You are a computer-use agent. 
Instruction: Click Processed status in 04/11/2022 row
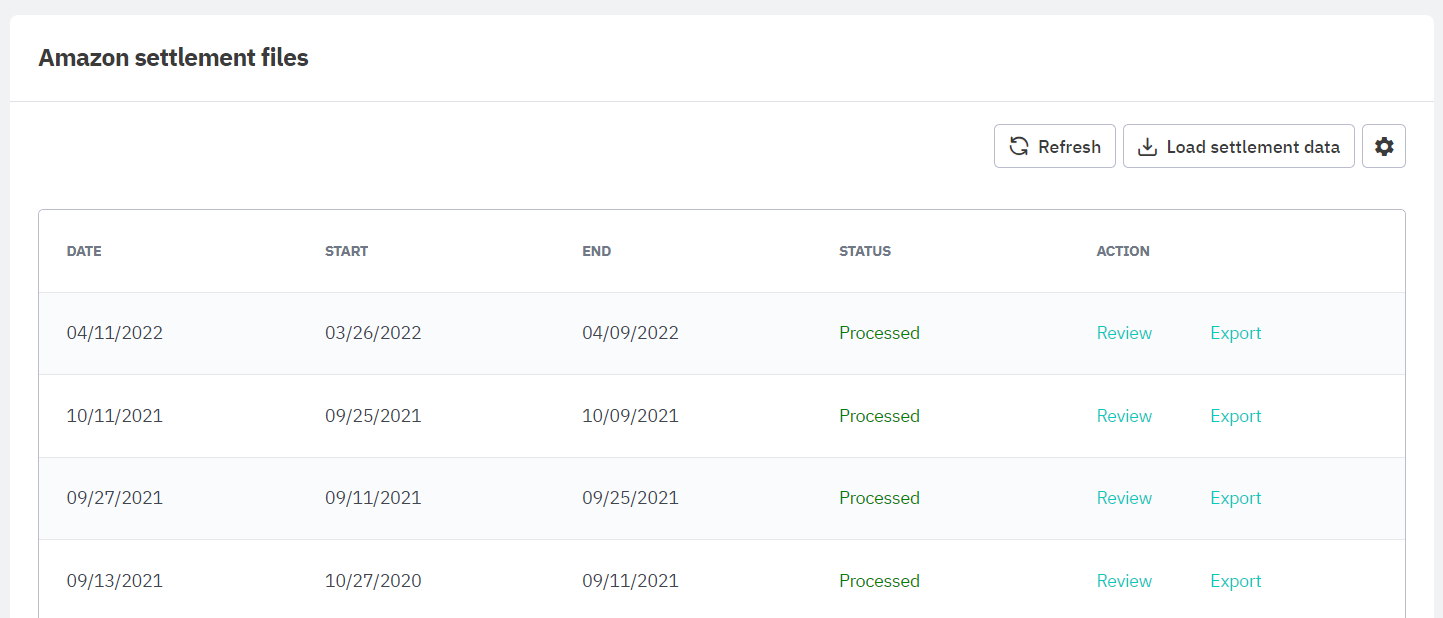[x=879, y=333]
